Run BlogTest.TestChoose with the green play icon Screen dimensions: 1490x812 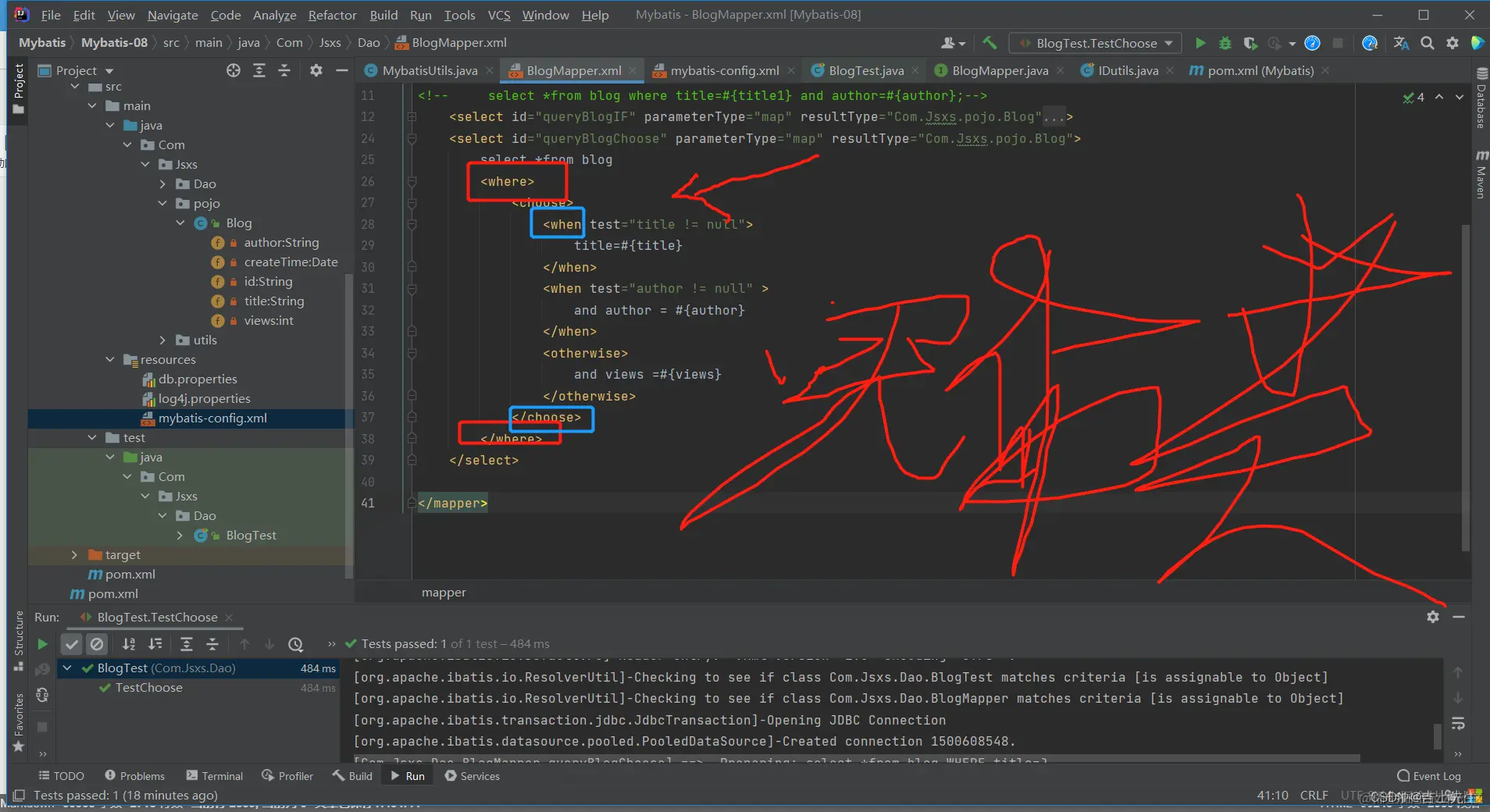click(x=1200, y=43)
